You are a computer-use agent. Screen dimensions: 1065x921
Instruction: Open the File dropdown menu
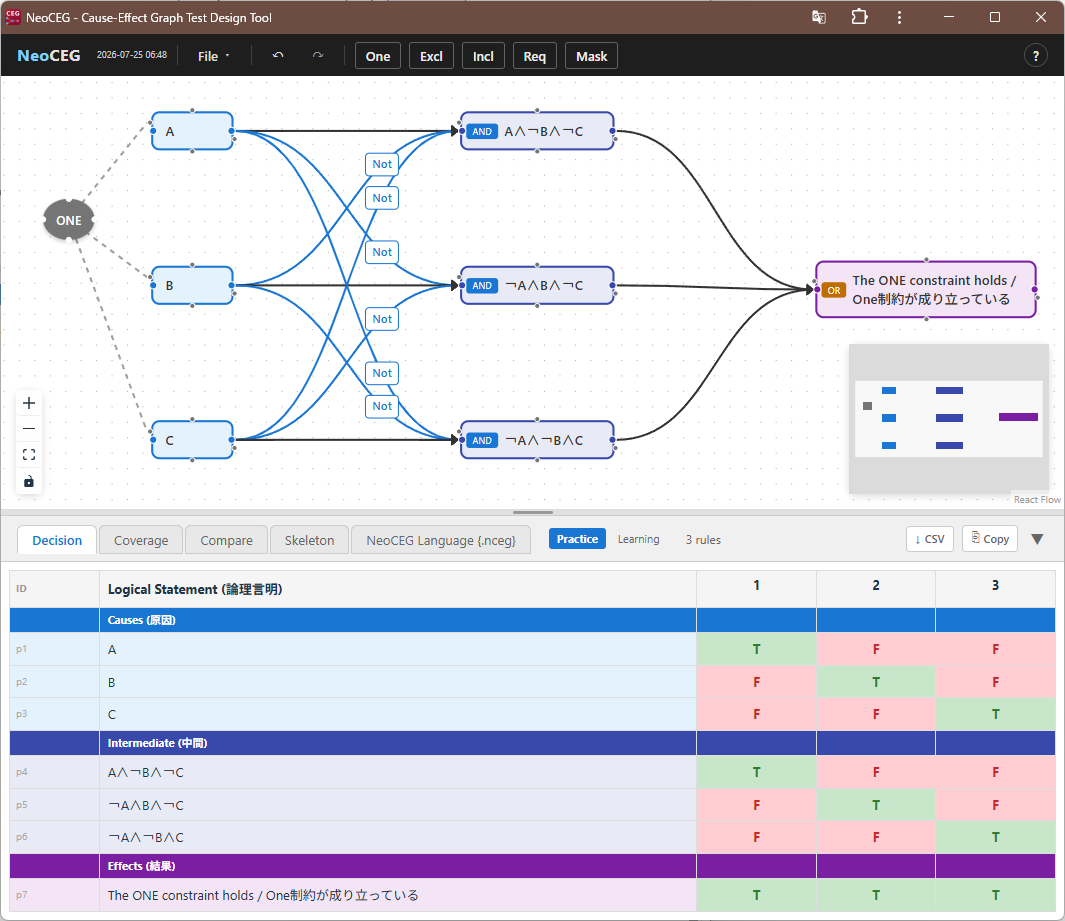[213, 56]
